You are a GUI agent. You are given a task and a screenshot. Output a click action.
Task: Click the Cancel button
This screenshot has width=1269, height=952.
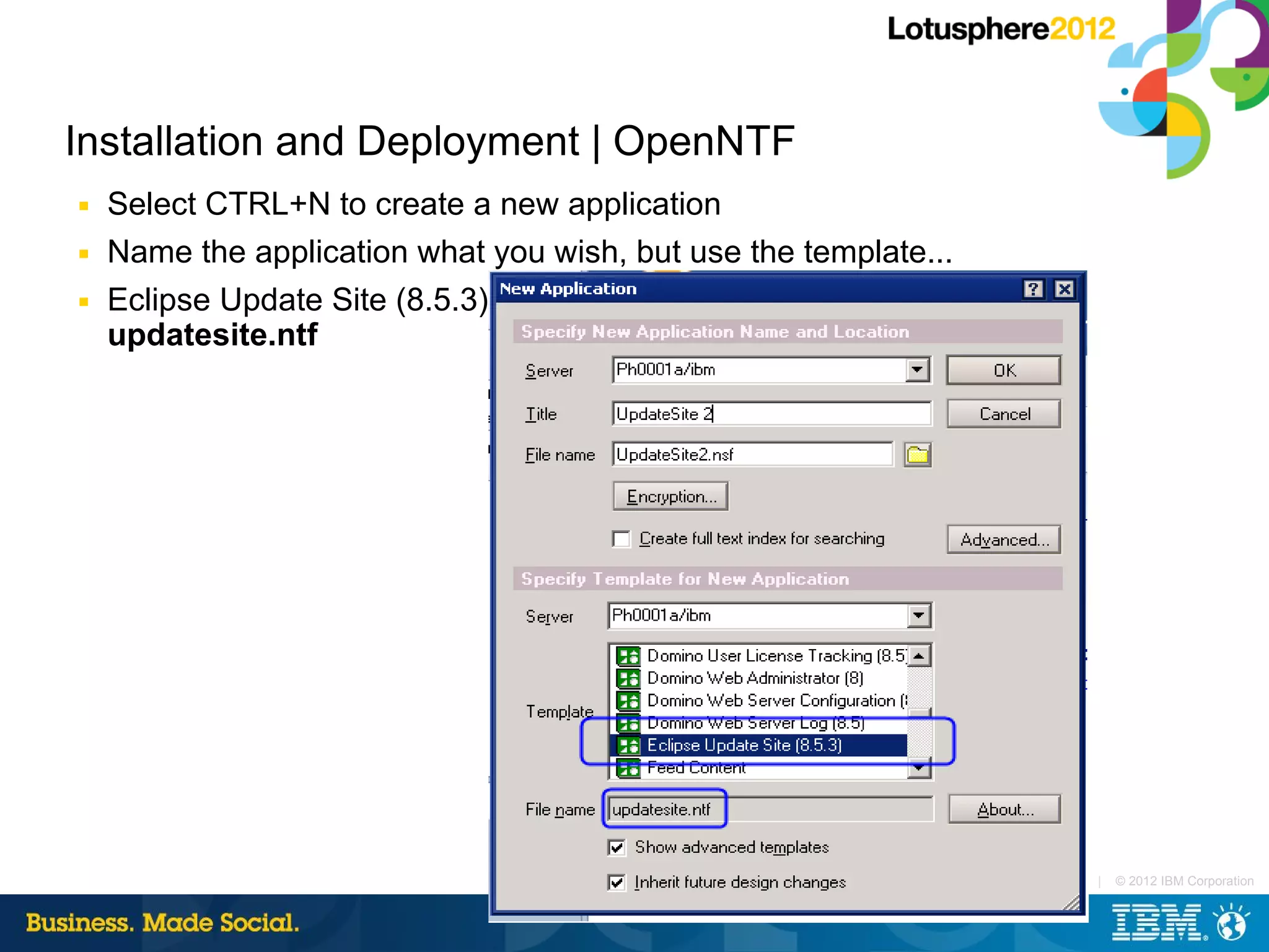[1004, 414]
